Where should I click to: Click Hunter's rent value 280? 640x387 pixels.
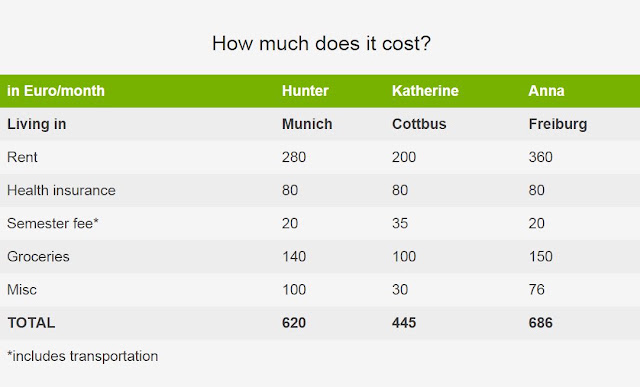294,157
